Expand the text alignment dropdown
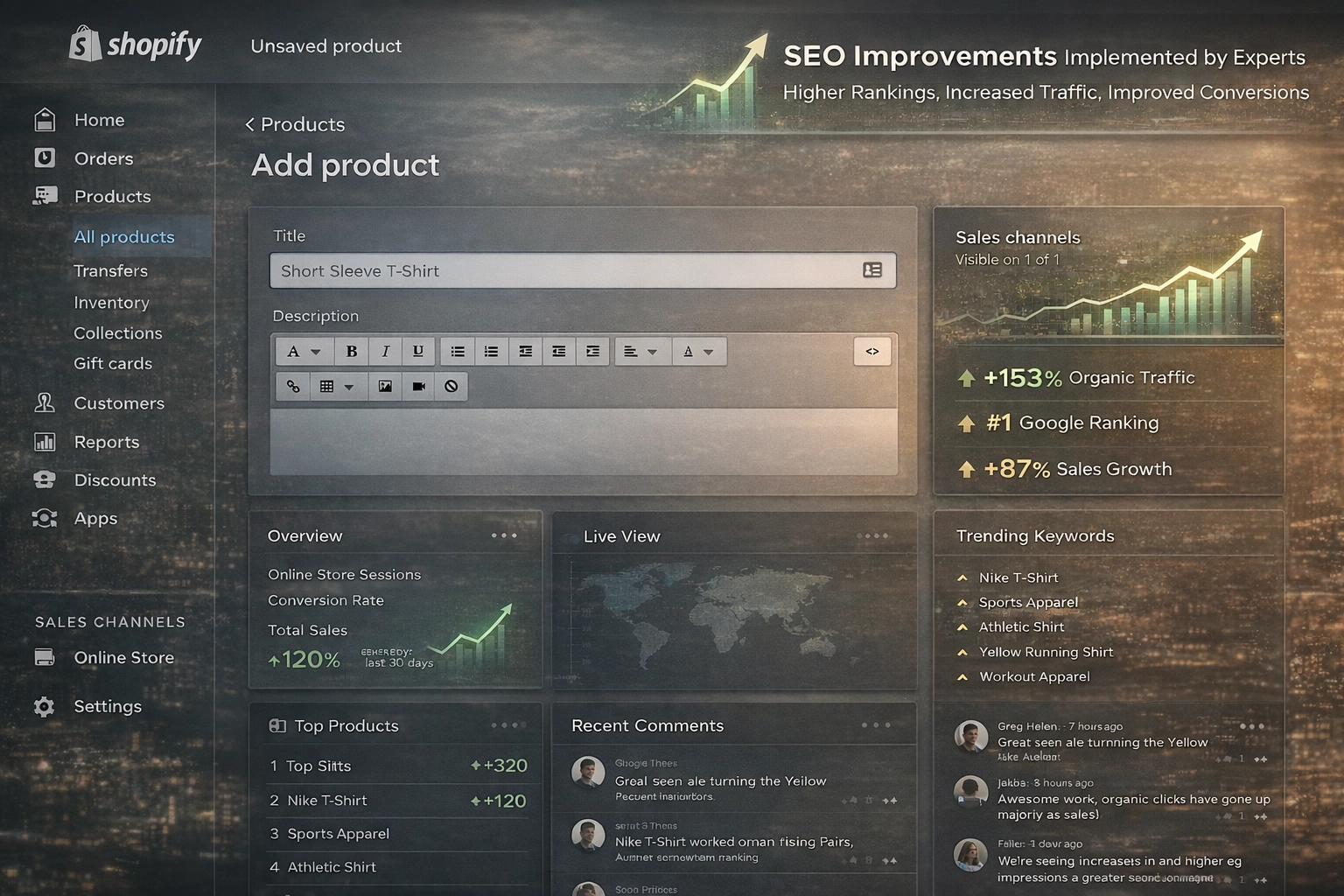This screenshot has width=1344, height=896. coord(640,352)
